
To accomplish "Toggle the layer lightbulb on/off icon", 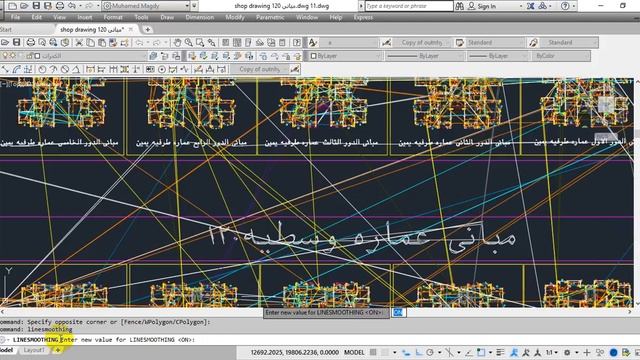I will 5,56.
